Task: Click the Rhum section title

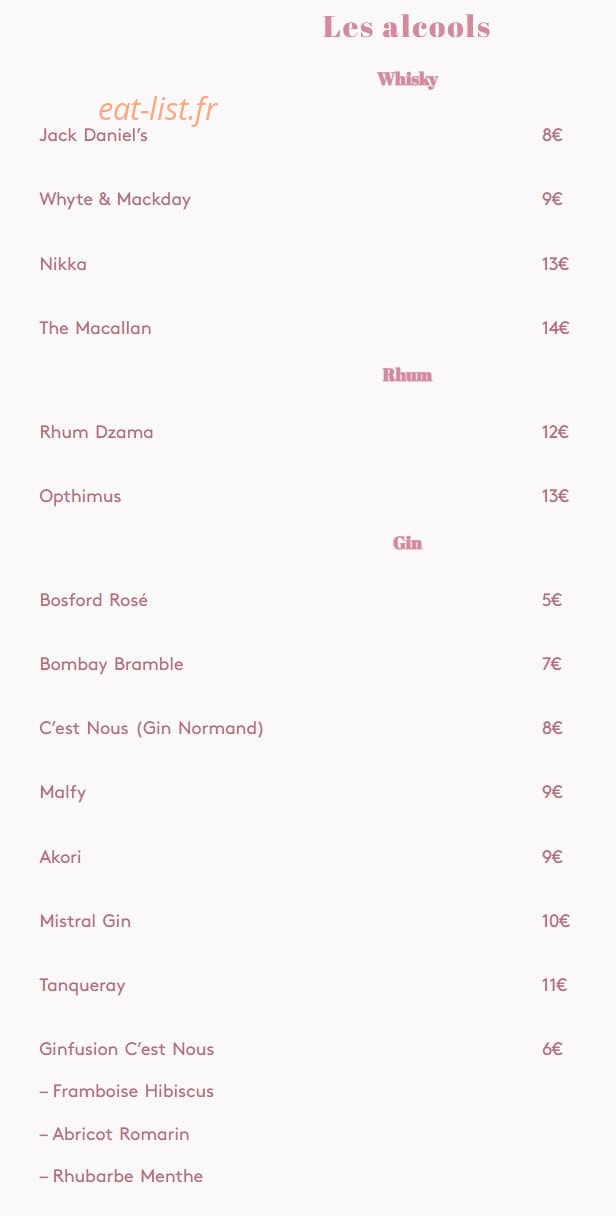Action: pos(407,375)
